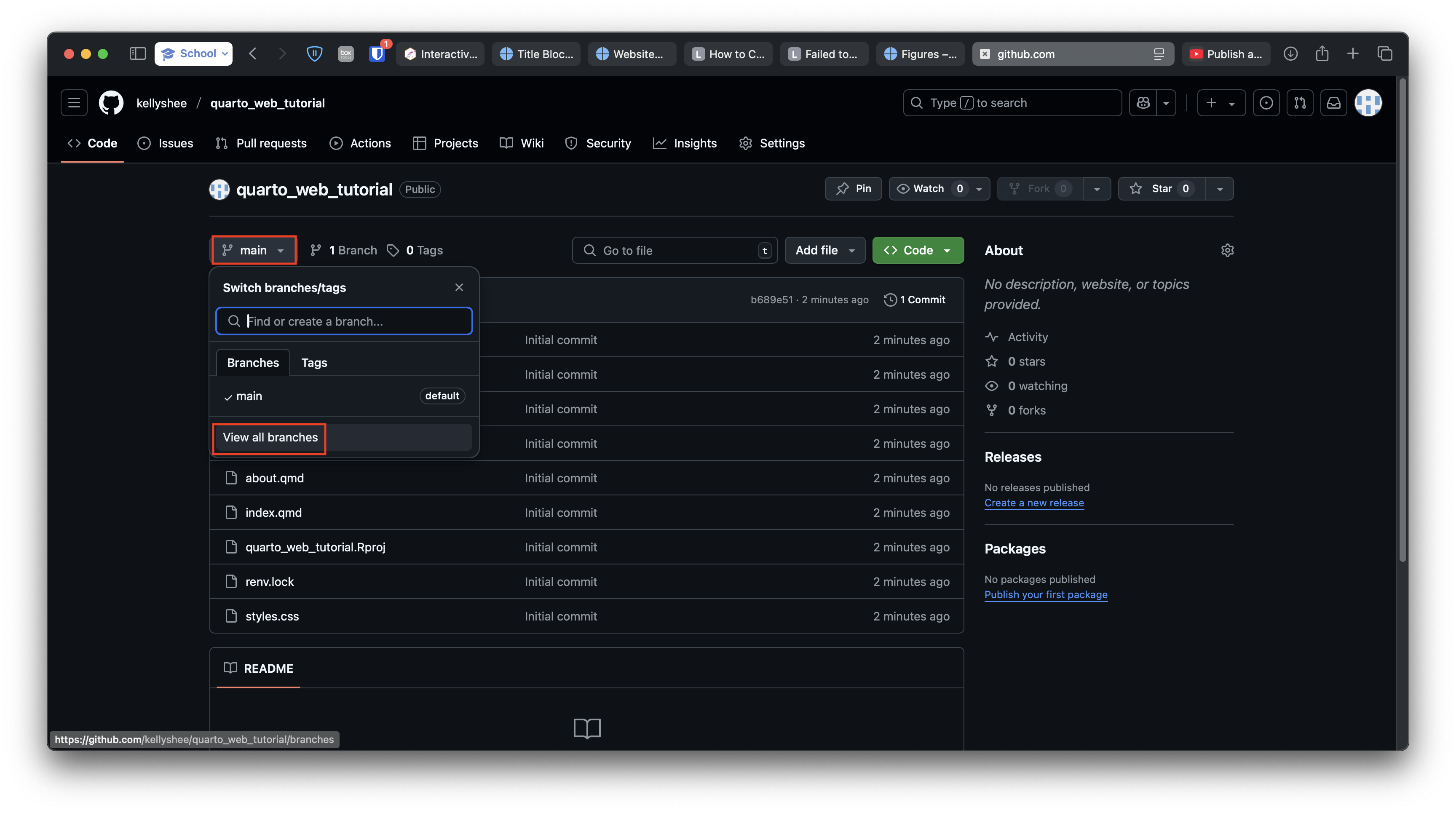Focus the Type / to search field

pos(1012,103)
